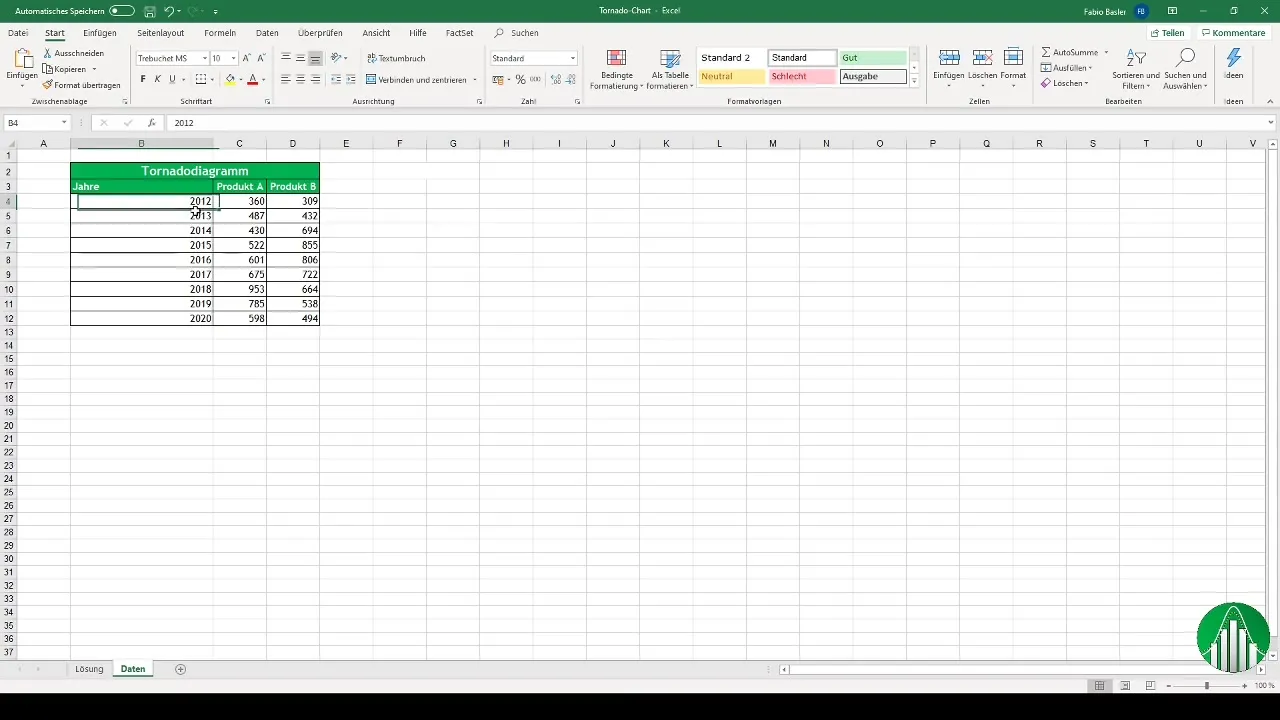Click the Suchen search field
This screenshot has width=1280, height=720.
pos(525,33)
